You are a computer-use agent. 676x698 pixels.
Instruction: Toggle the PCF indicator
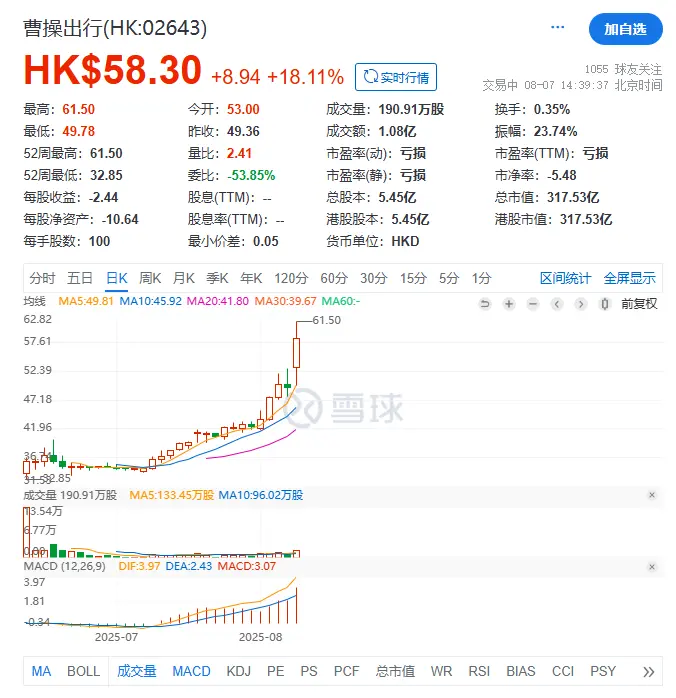(346, 671)
